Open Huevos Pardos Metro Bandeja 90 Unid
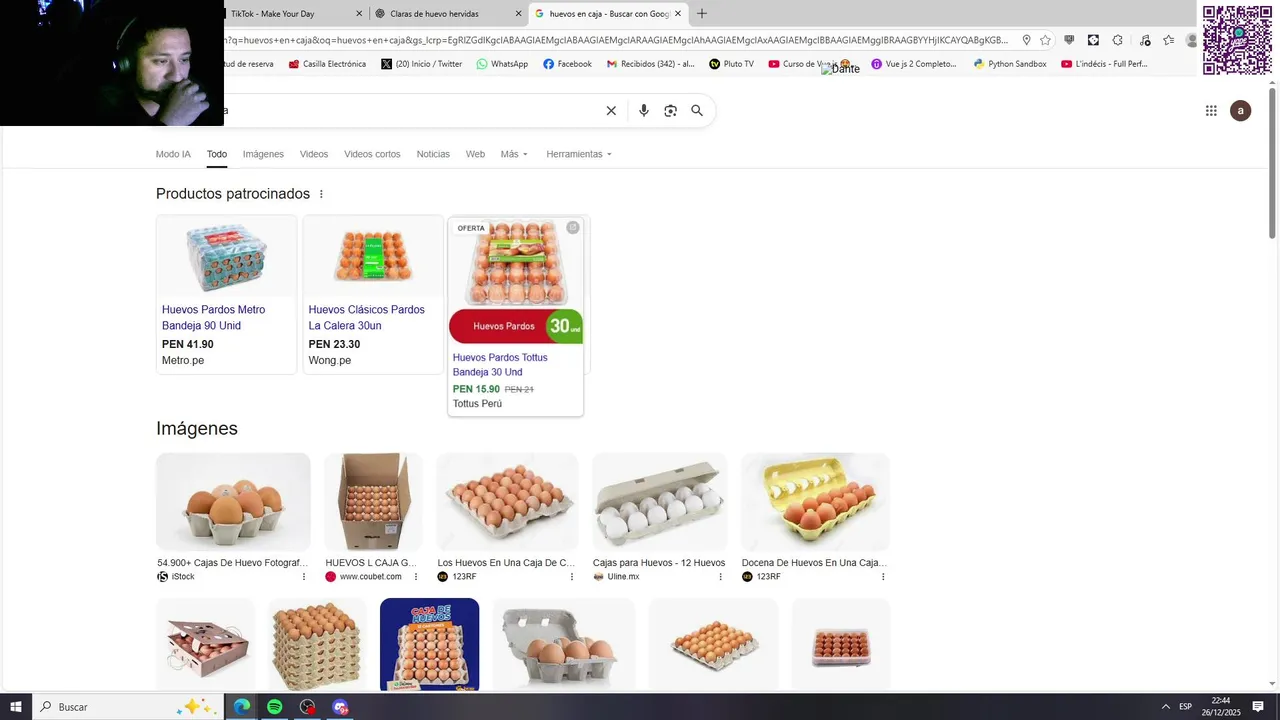This screenshot has width=1280, height=720. 213,318
